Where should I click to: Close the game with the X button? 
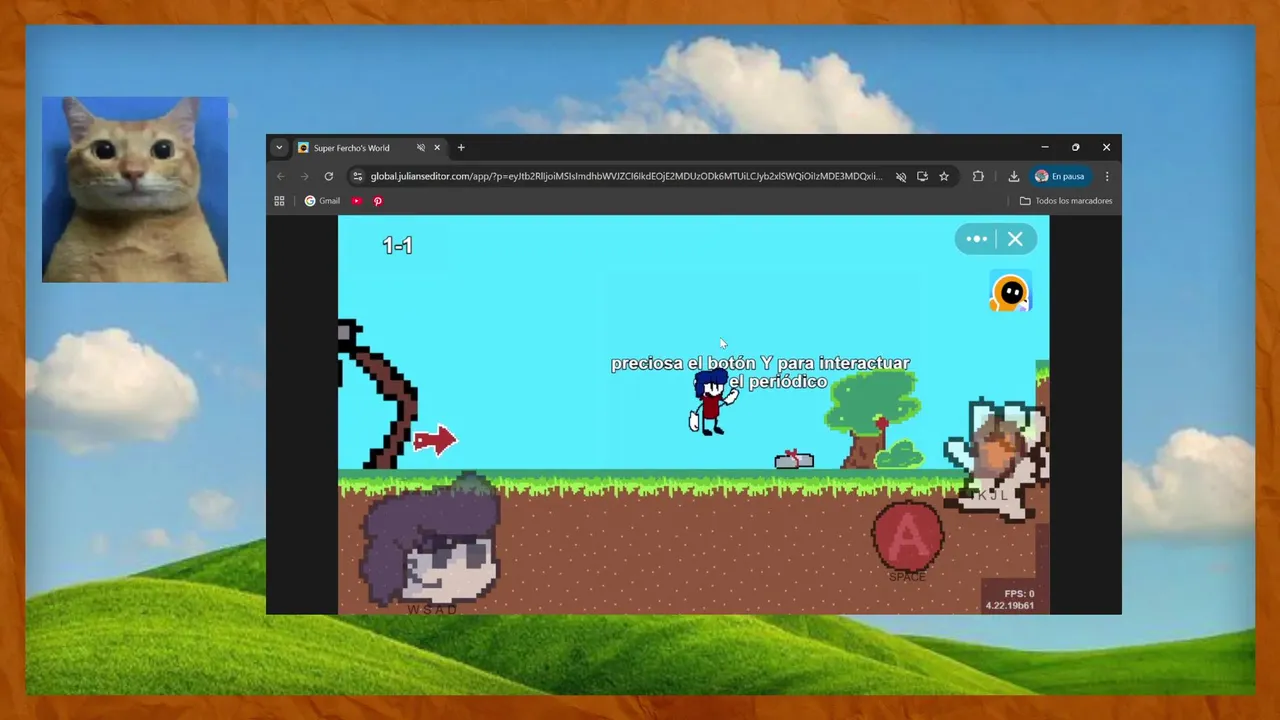[x=1015, y=239]
